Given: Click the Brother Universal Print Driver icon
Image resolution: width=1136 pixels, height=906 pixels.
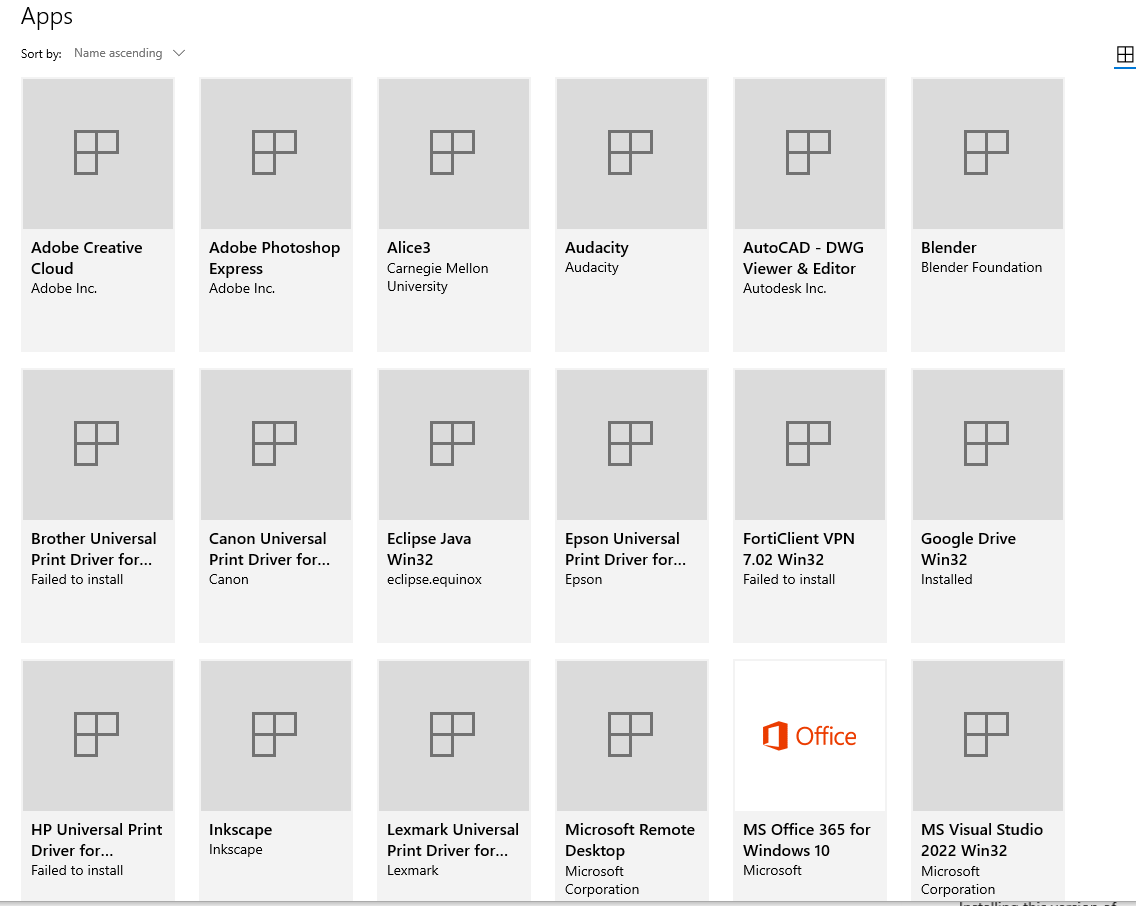Looking at the screenshot, I should [x=98, y=445].
